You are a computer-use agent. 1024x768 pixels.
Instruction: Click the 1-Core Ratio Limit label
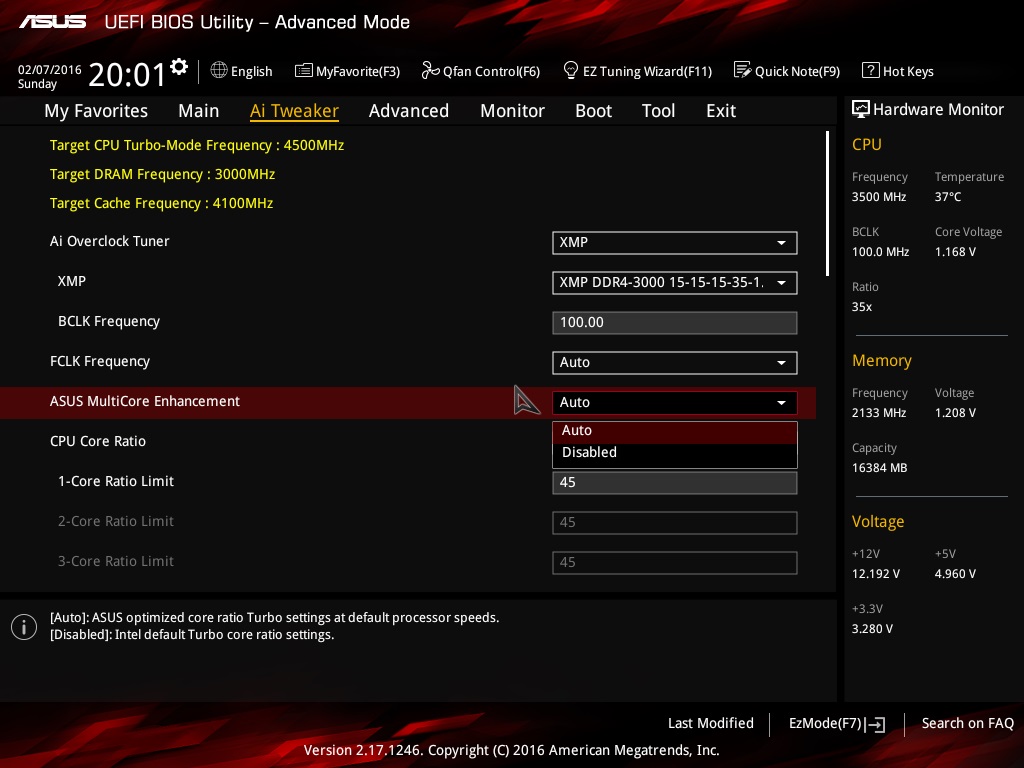click(x=116, y=481)
